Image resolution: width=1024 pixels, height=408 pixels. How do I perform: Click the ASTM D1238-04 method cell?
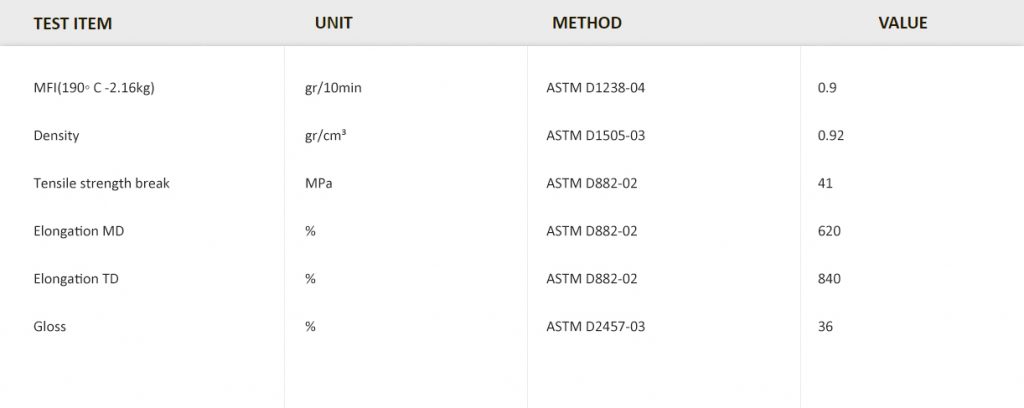point(595,88)
